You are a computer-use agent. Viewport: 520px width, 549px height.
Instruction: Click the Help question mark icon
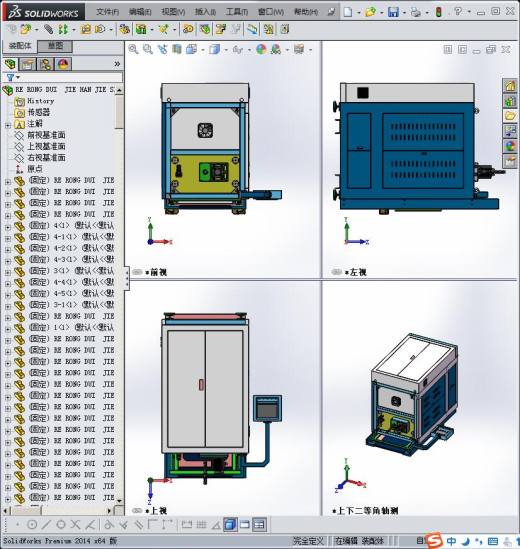tap(458, 12)
